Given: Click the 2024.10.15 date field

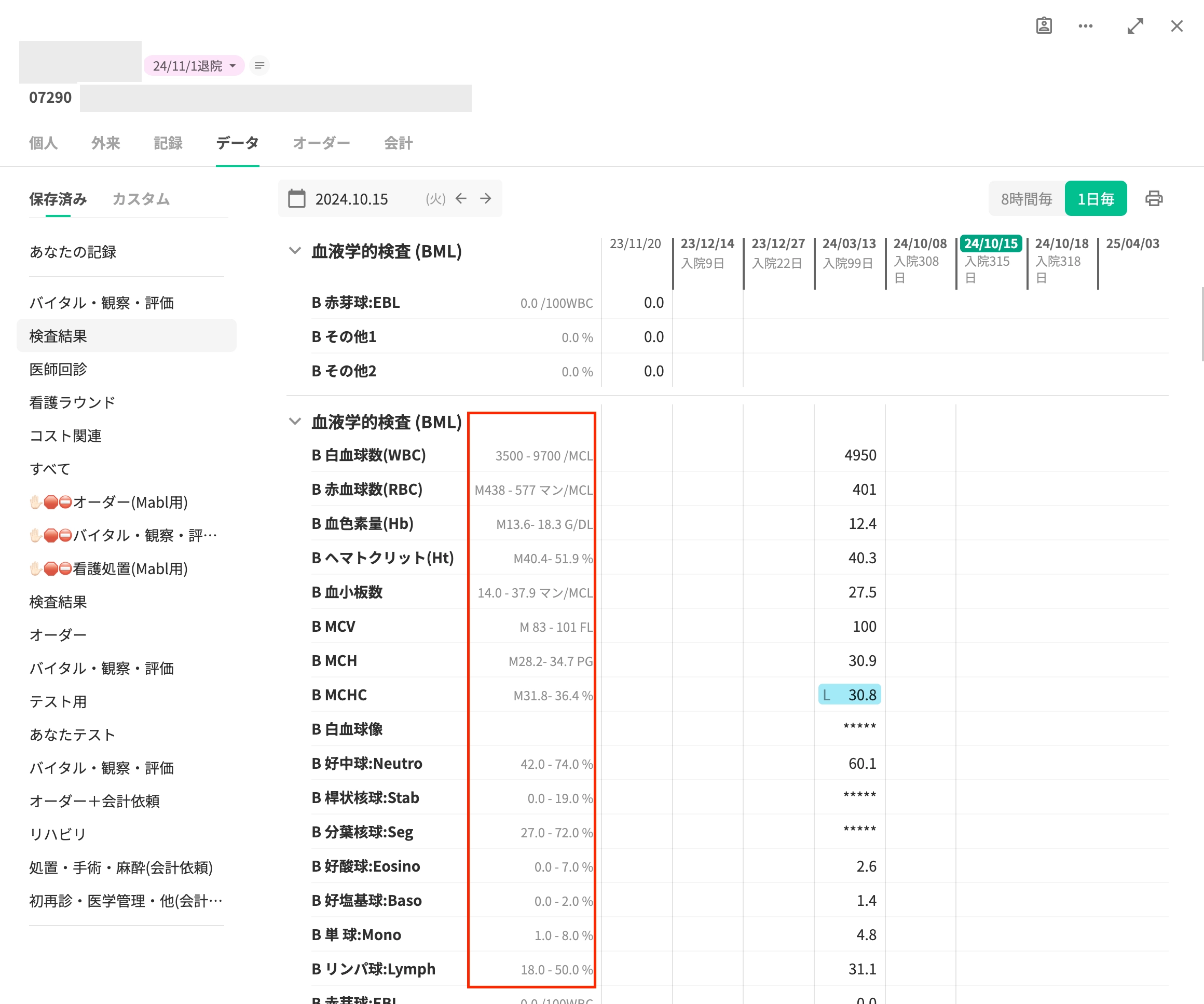Looking at the screenshot, I should [x=351, y=199].
